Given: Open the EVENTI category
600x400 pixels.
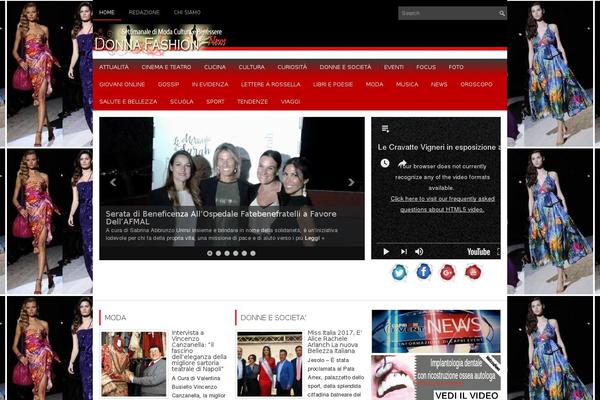Looking at the screenshot, I should point(394,67).
